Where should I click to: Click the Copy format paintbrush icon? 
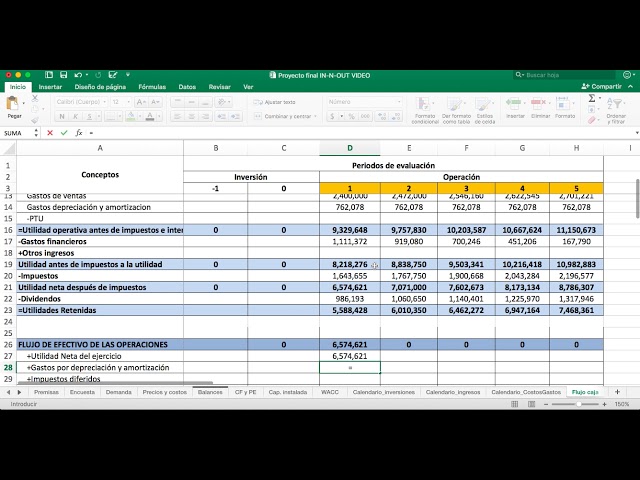click(x=35, y=120)
